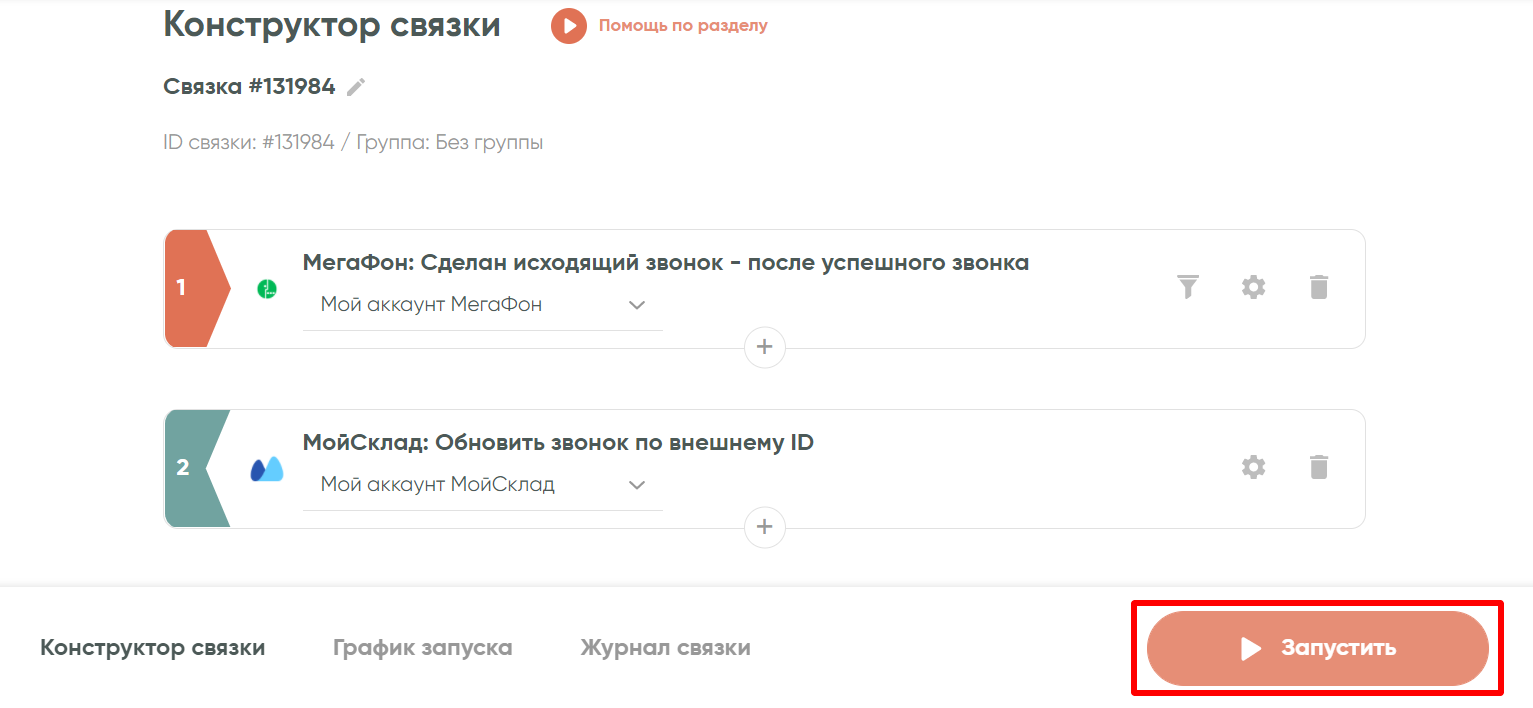Switch to the График запуска tab

coord(422,648)
